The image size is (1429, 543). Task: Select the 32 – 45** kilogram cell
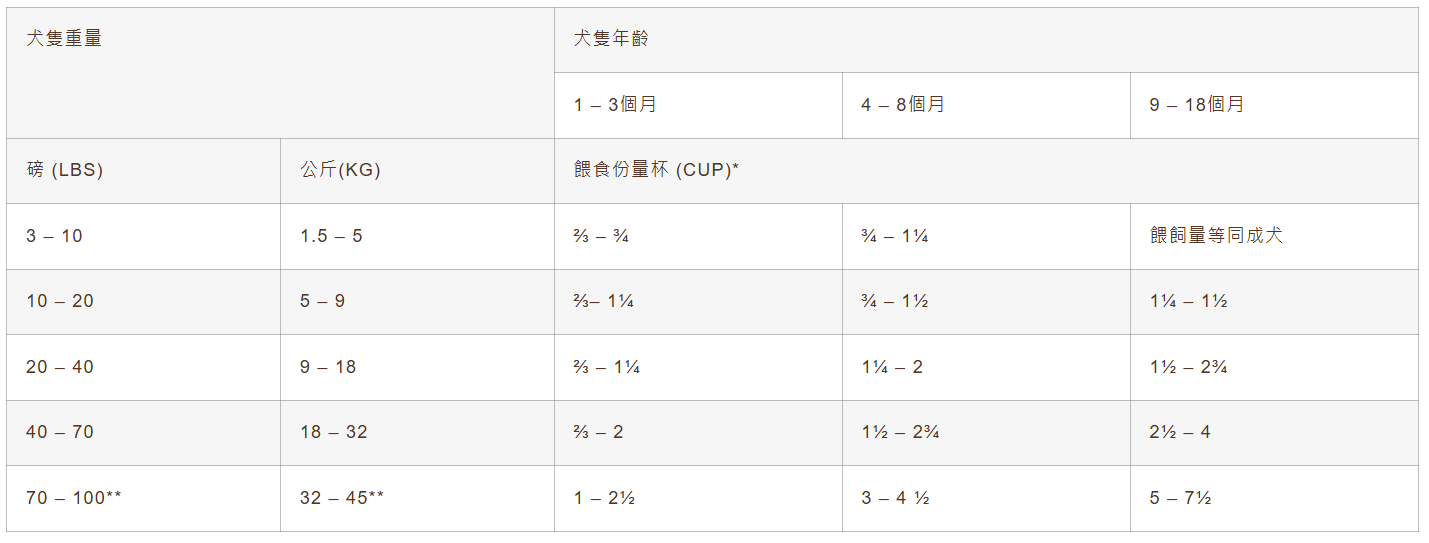(x=342, y=498)
